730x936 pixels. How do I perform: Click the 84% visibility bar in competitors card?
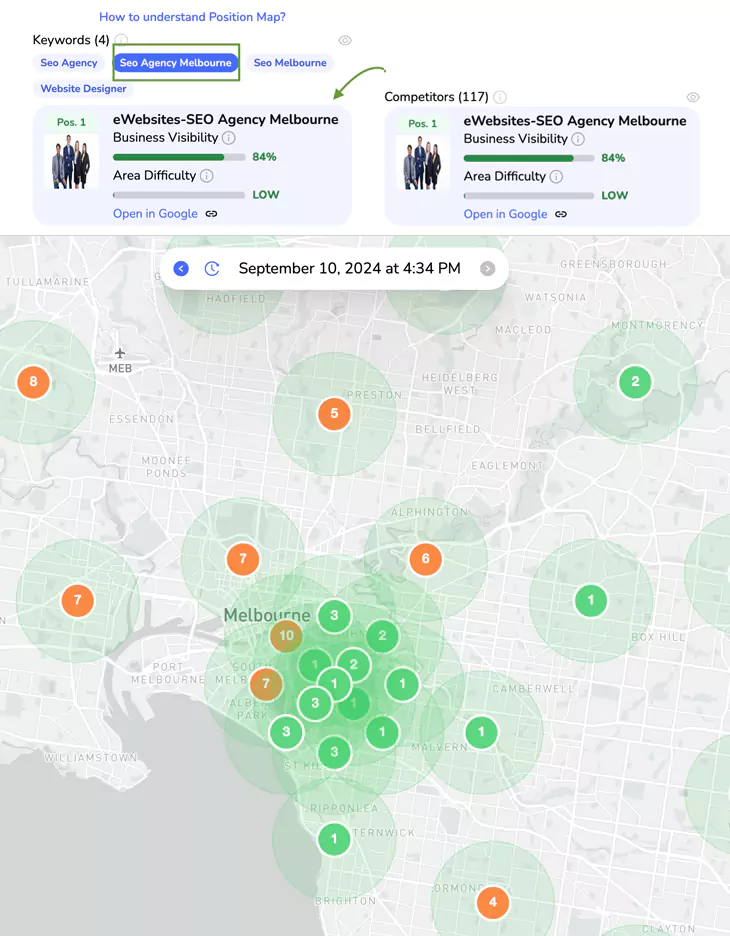529,158
